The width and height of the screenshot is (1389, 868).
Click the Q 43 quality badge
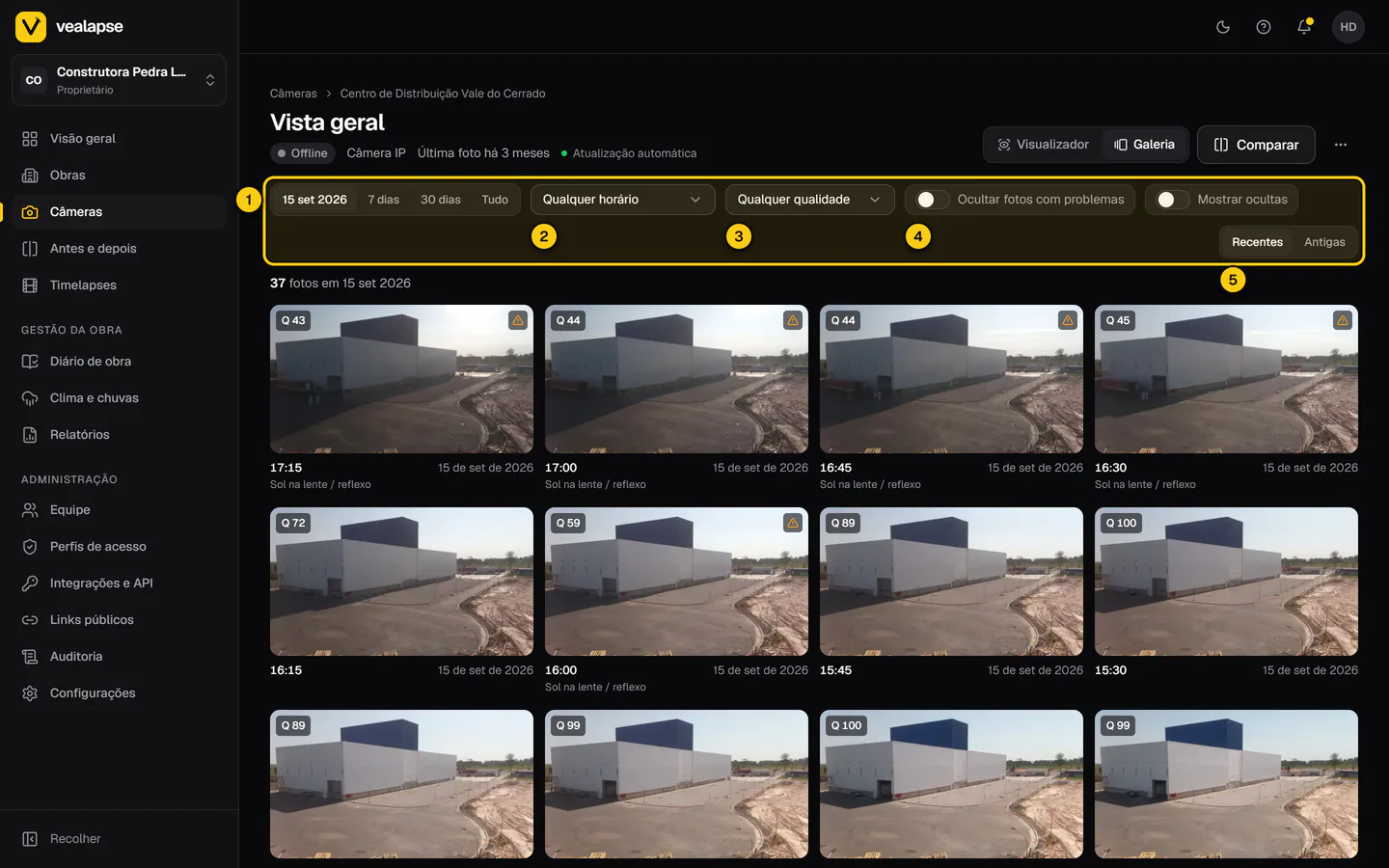click(293, 320)
